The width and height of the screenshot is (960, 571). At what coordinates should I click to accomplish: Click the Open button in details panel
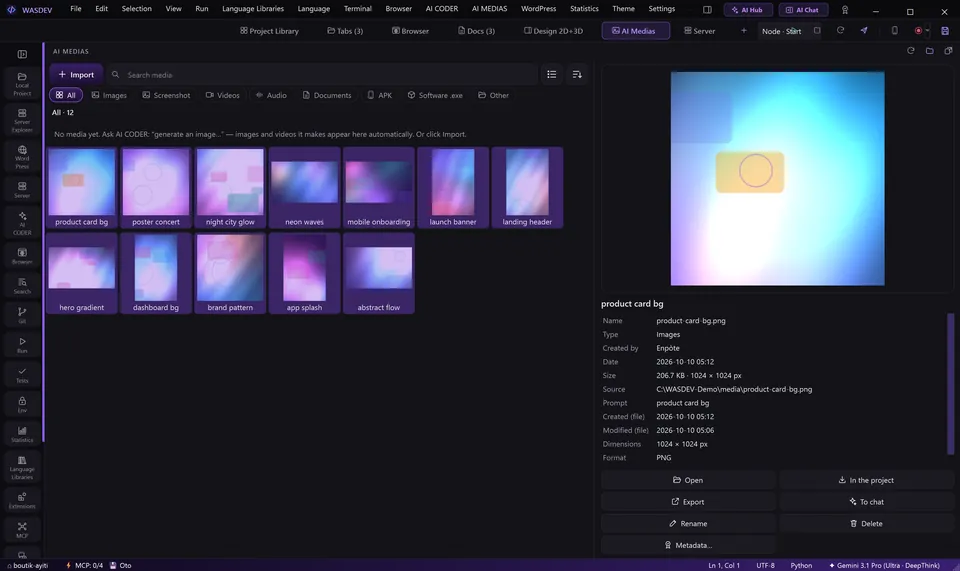click(x=688, y=480)
